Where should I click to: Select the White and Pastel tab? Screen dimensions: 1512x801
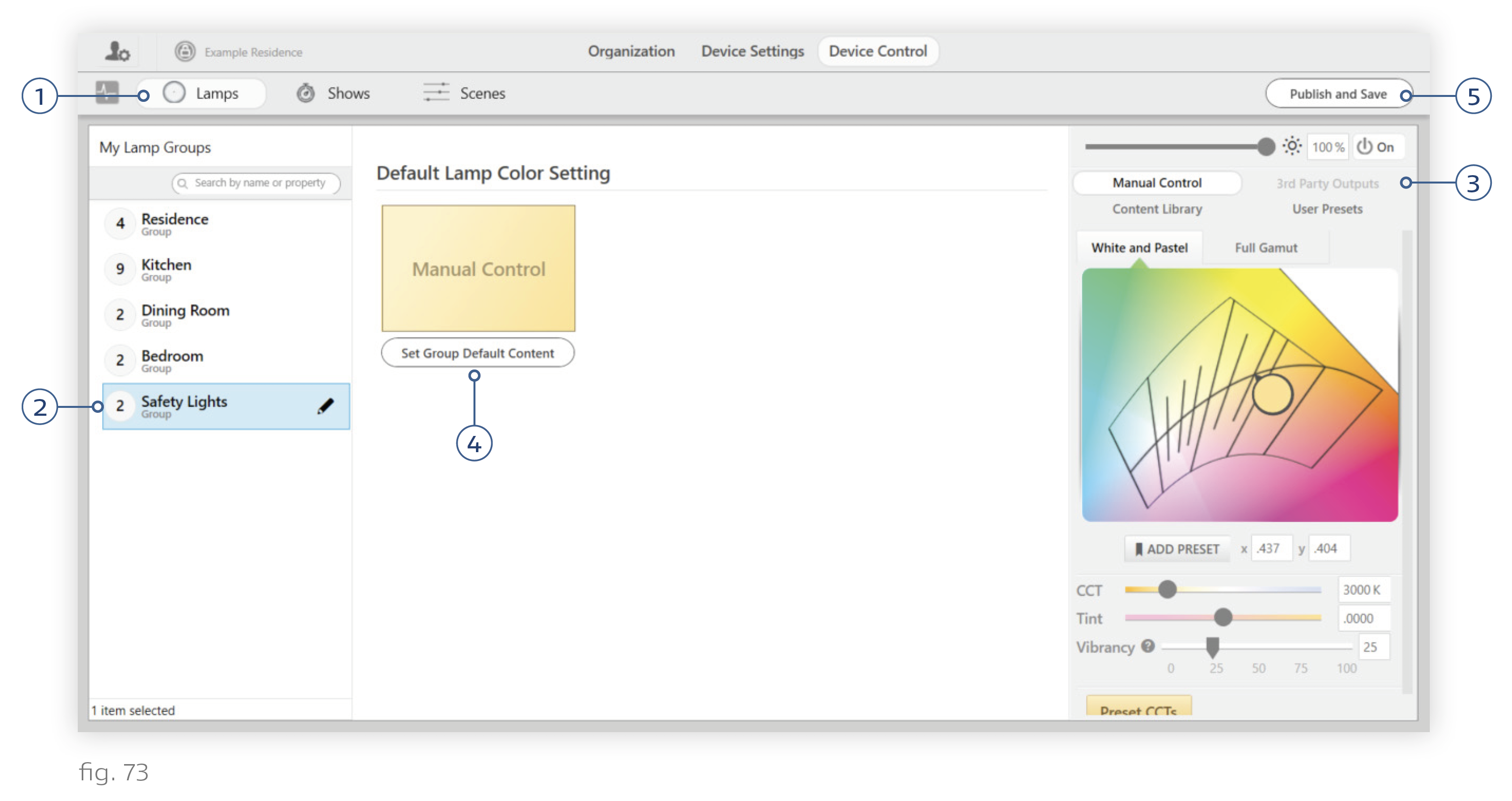pos(1139,247)
